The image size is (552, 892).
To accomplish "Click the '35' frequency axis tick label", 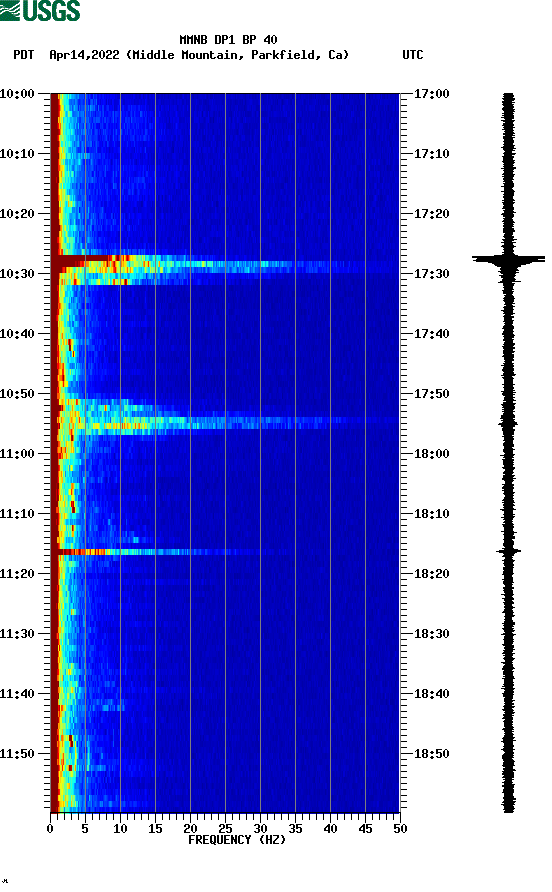I will [x=295, y=829].
